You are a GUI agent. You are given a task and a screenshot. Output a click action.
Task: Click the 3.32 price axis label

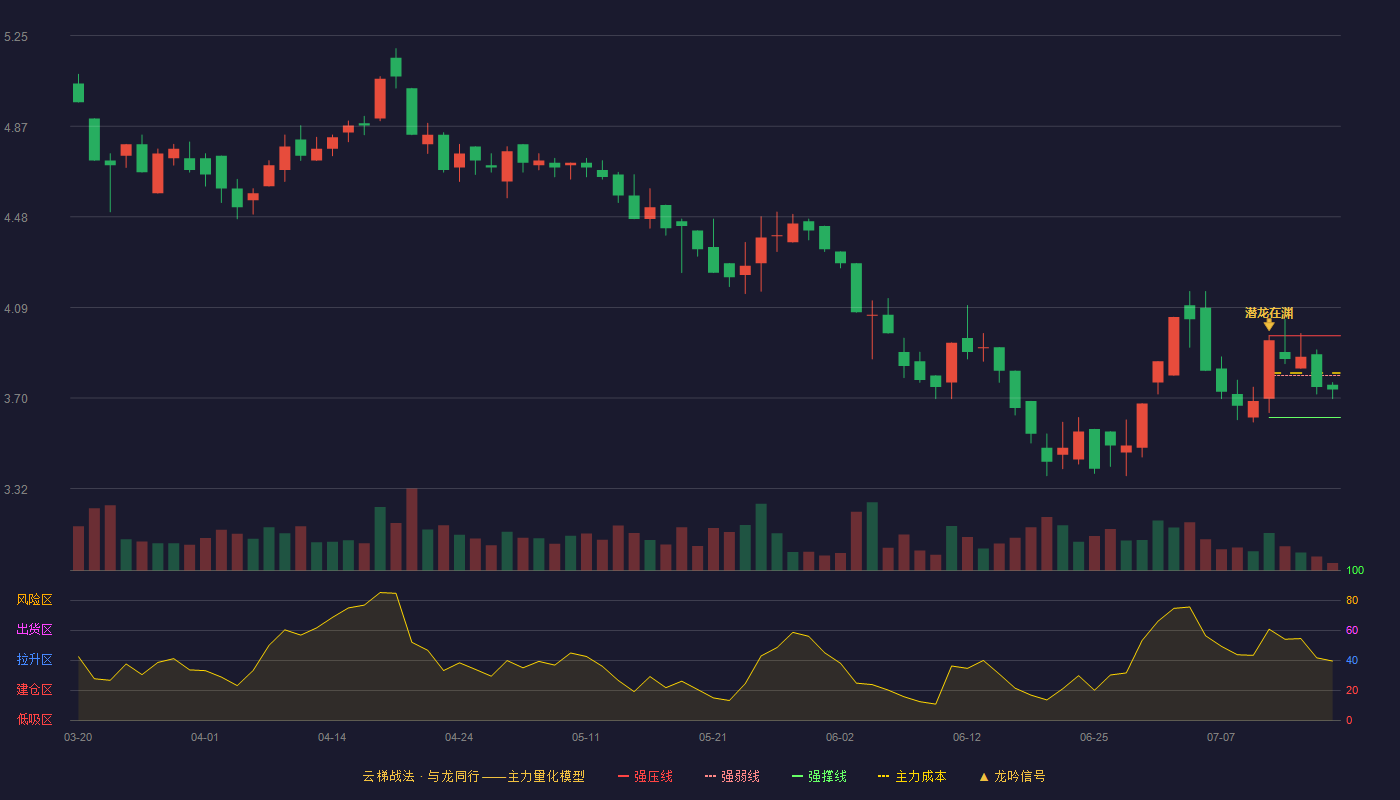(16, 490)
